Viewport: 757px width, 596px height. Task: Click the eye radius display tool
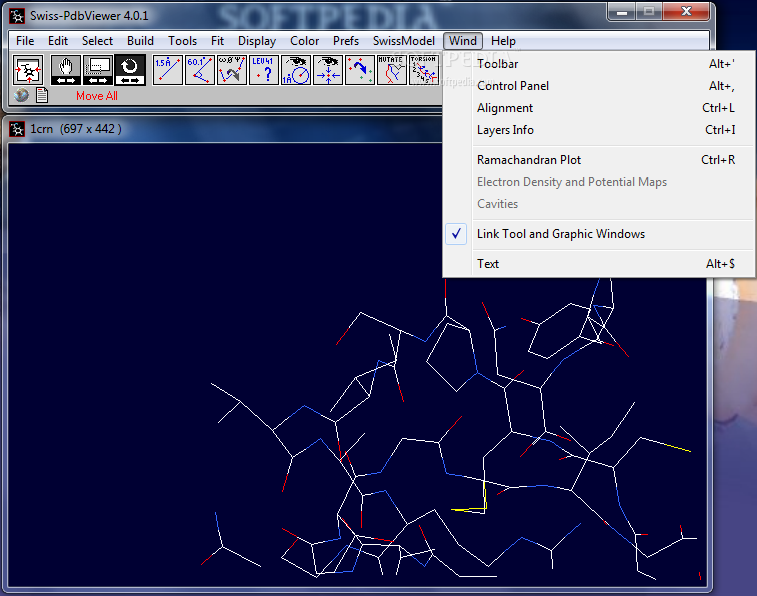(x=295, y=70)
